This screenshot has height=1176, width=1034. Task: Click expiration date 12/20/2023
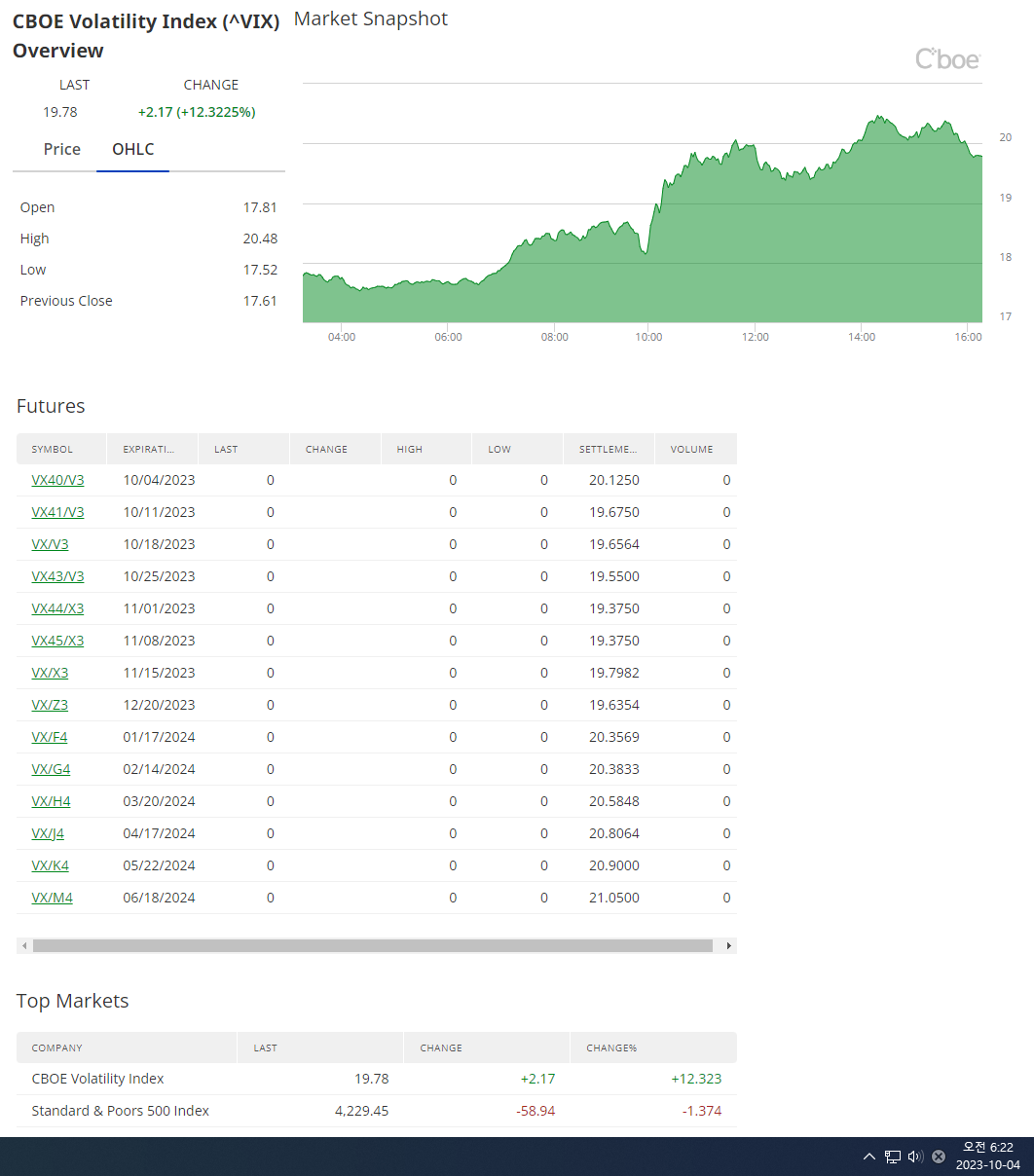click(x=159, y=705)
